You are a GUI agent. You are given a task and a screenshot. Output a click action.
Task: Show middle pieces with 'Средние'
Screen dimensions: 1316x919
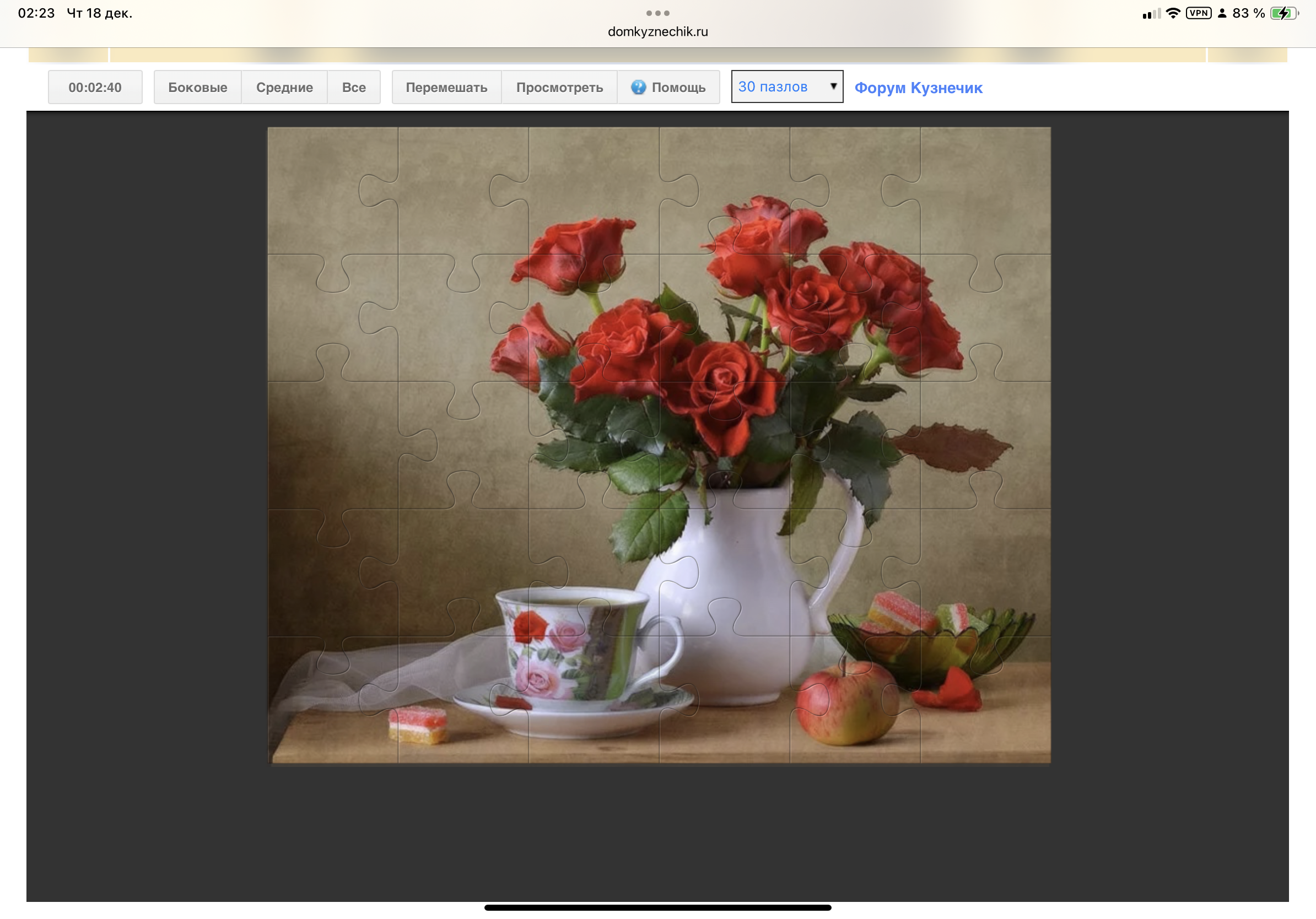tap(284, 88)
